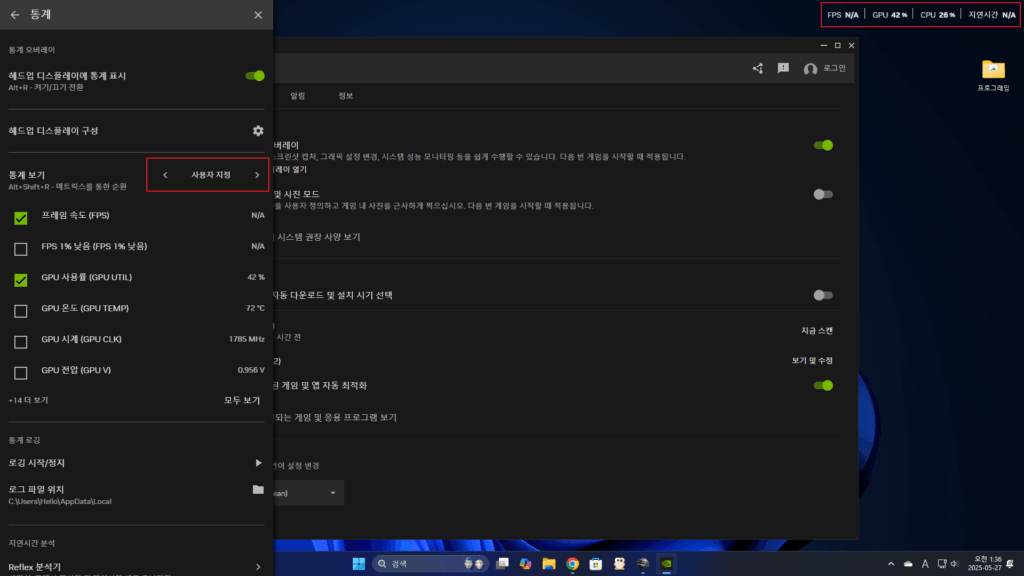Toggle the in-game overlay switch
Screen dimensions: 1024x576
[x=823, y=145]
